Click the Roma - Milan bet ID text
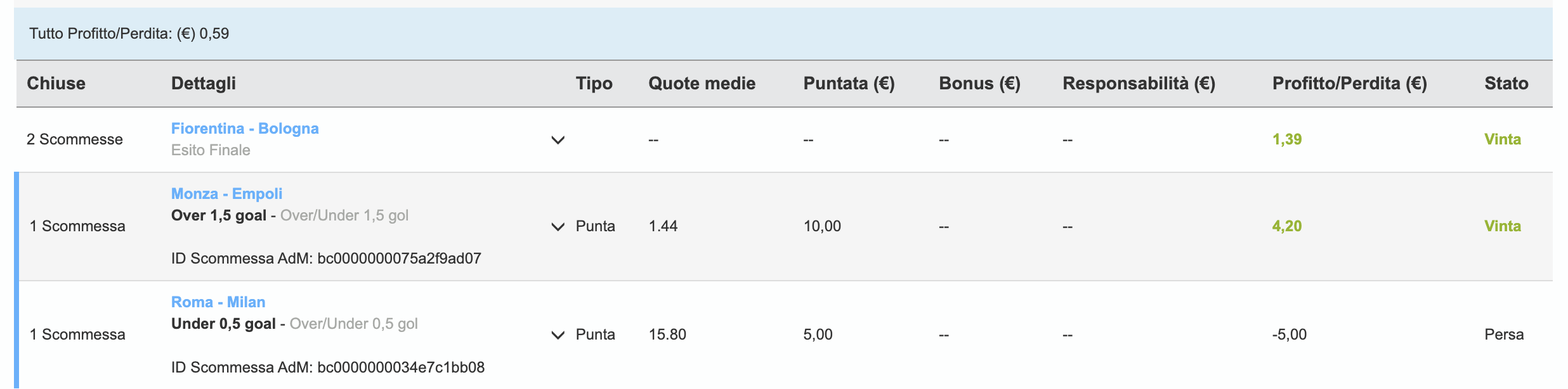Screen dimensions: 1568x389 (x=328, y=367)
